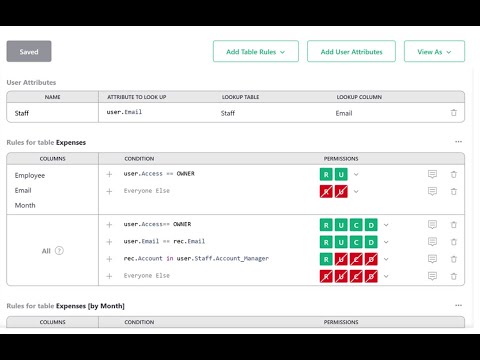Select the Month column entry

[x=25, y=205]
